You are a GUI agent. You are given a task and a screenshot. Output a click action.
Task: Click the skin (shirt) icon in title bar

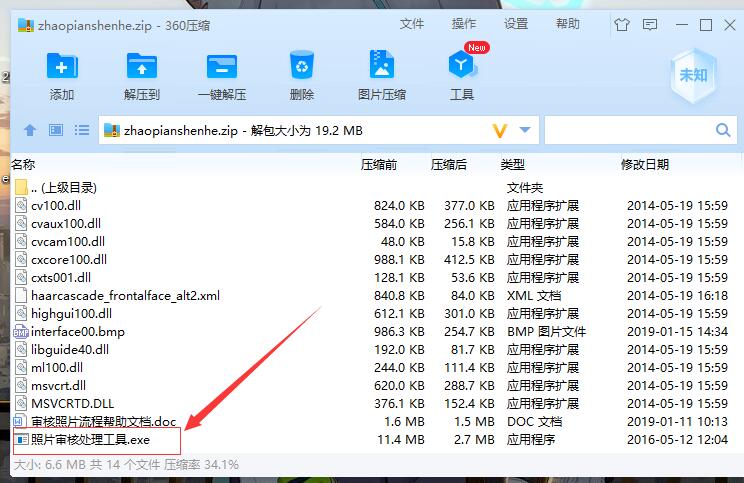pos(623,24)
